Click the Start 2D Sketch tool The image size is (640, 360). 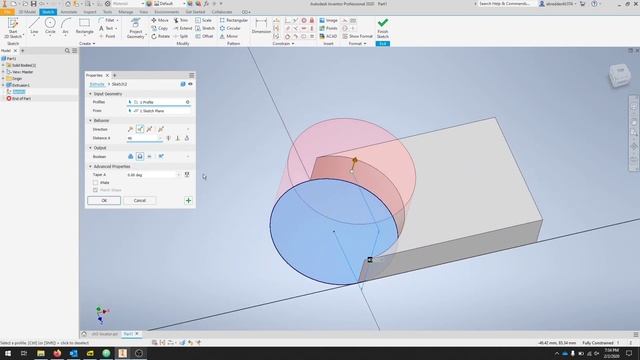[x=13, y=28]
